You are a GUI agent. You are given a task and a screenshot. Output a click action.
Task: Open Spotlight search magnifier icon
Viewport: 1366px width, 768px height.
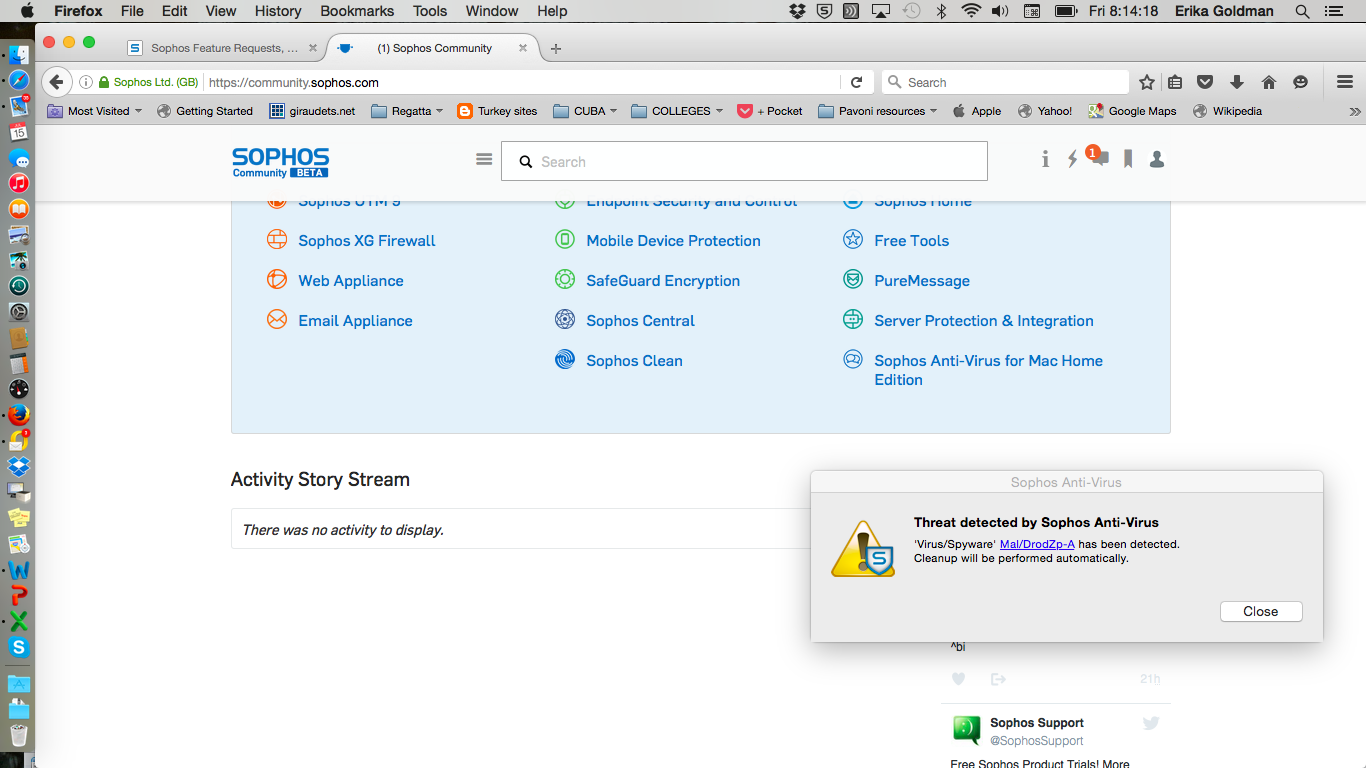(1302, 11)
